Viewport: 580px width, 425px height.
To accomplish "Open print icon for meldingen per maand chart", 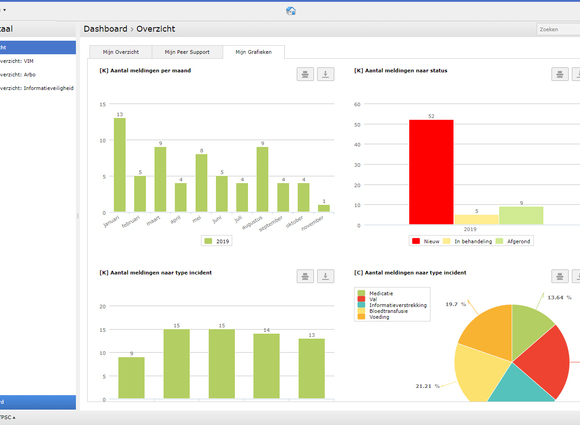I will 305,74.
